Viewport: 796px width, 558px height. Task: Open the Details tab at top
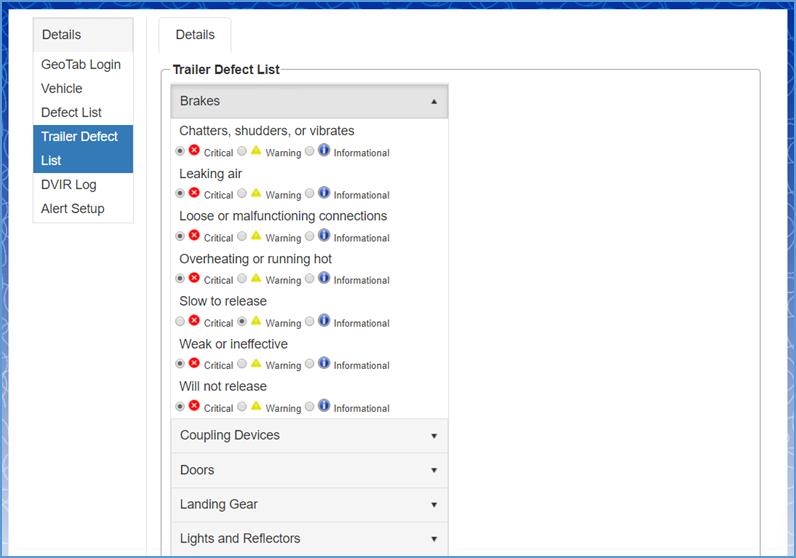point(195,35)
